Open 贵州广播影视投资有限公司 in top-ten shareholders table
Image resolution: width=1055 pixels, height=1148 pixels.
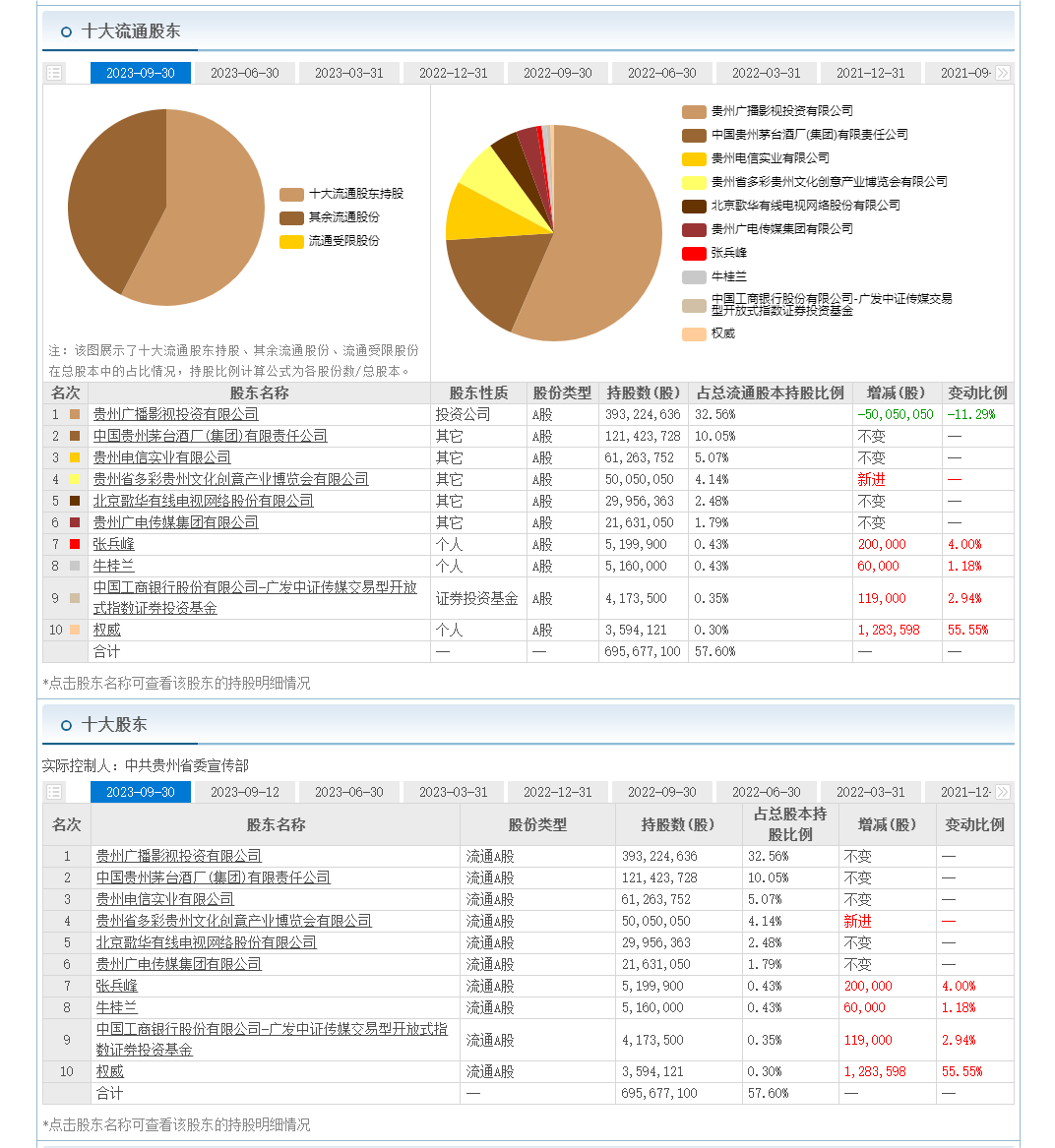point(179,856)
